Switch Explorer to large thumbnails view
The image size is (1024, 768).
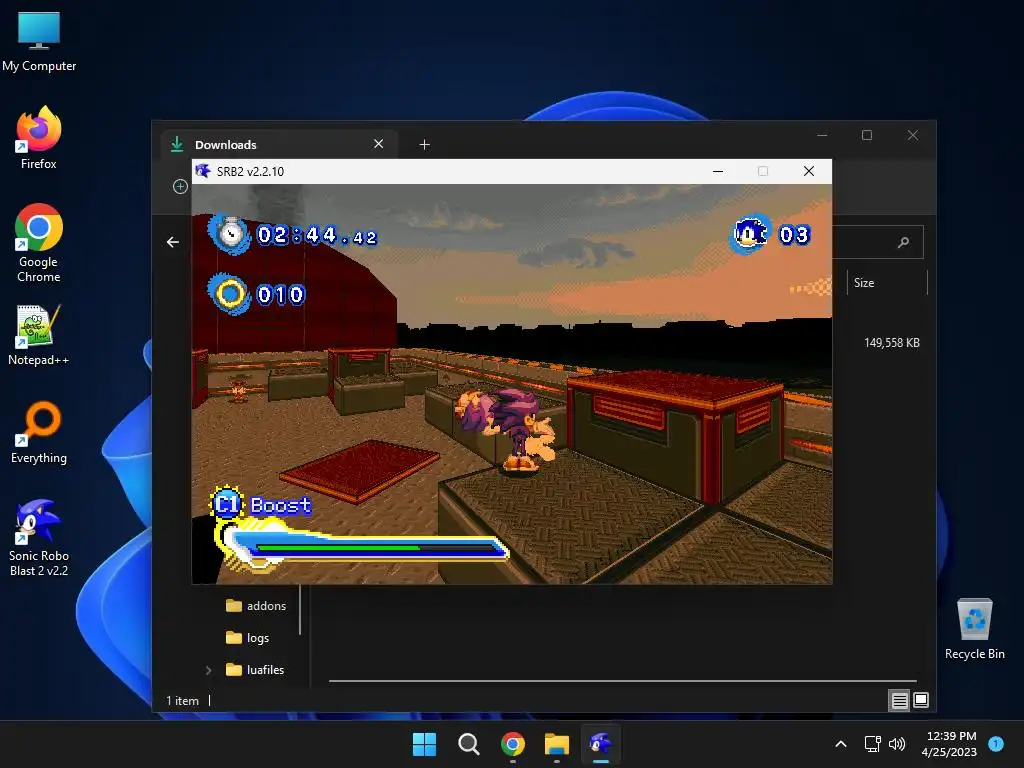[921, 701]
